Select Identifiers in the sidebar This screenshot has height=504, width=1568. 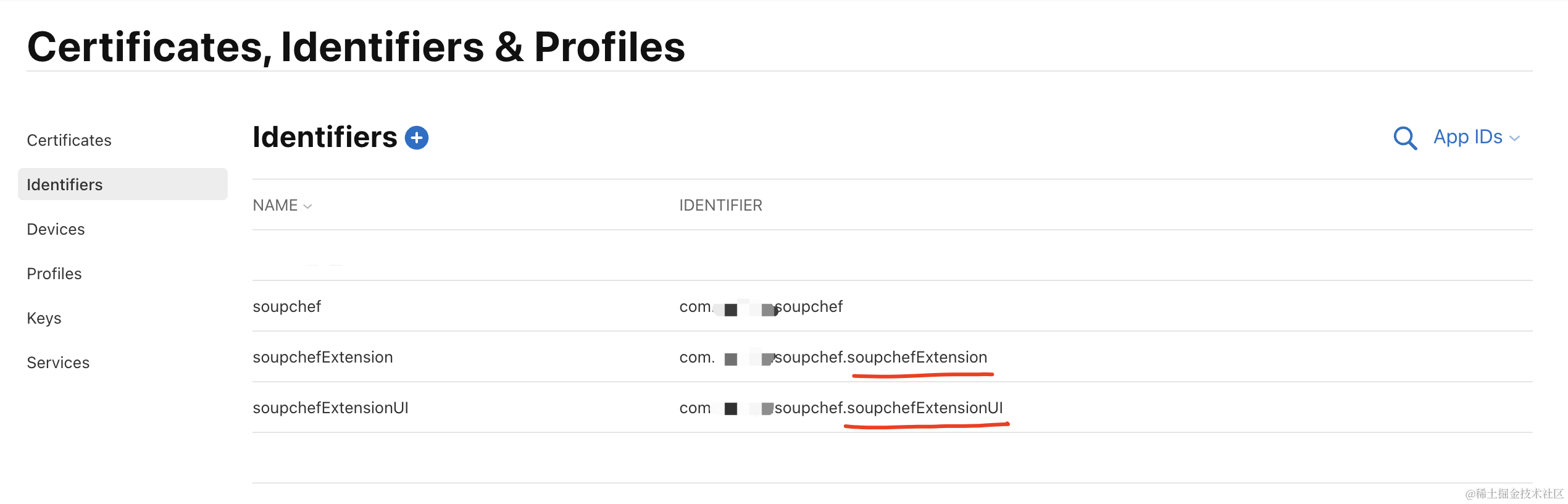coord(65,185)
